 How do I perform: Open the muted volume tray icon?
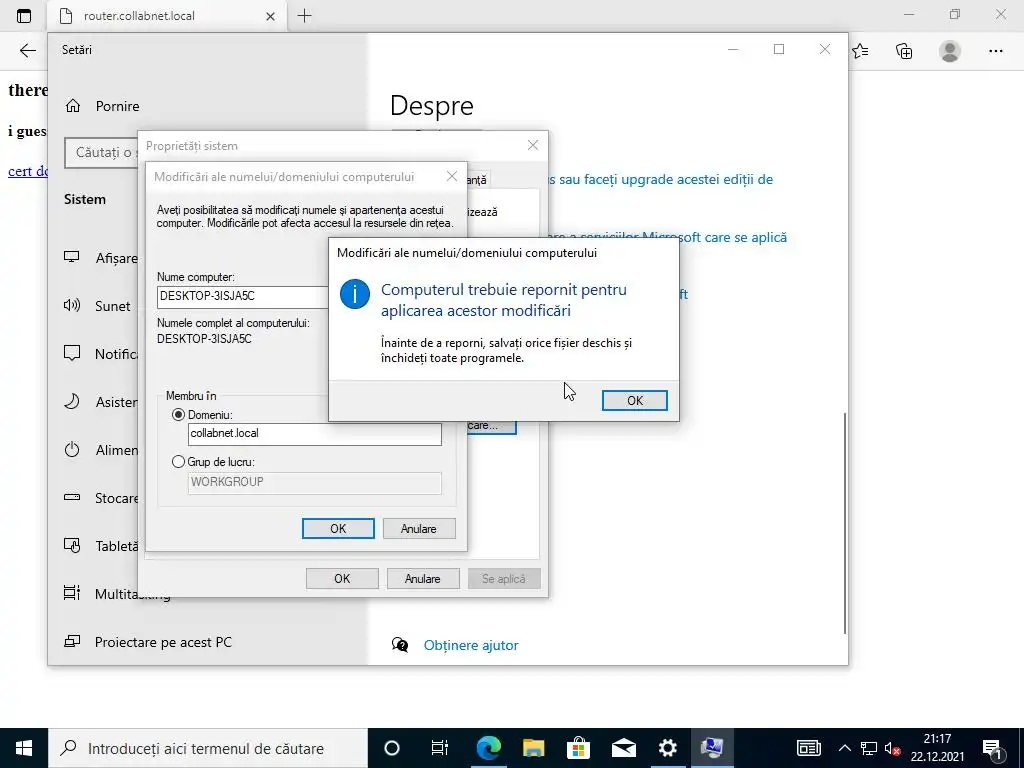click(893, 748)
